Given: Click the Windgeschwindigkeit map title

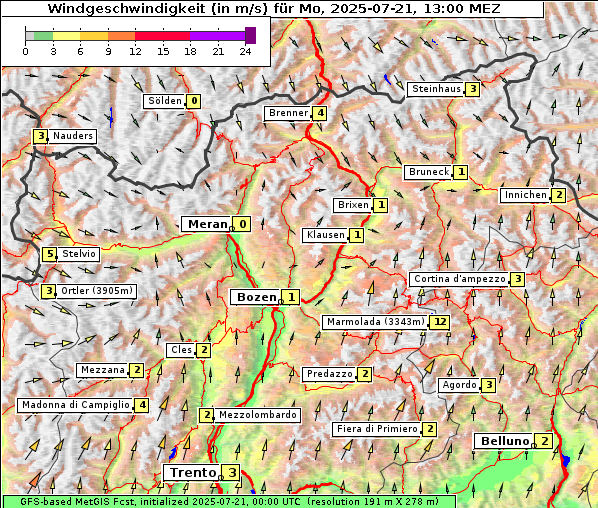Looking at the screenshot, I should 273,8.
